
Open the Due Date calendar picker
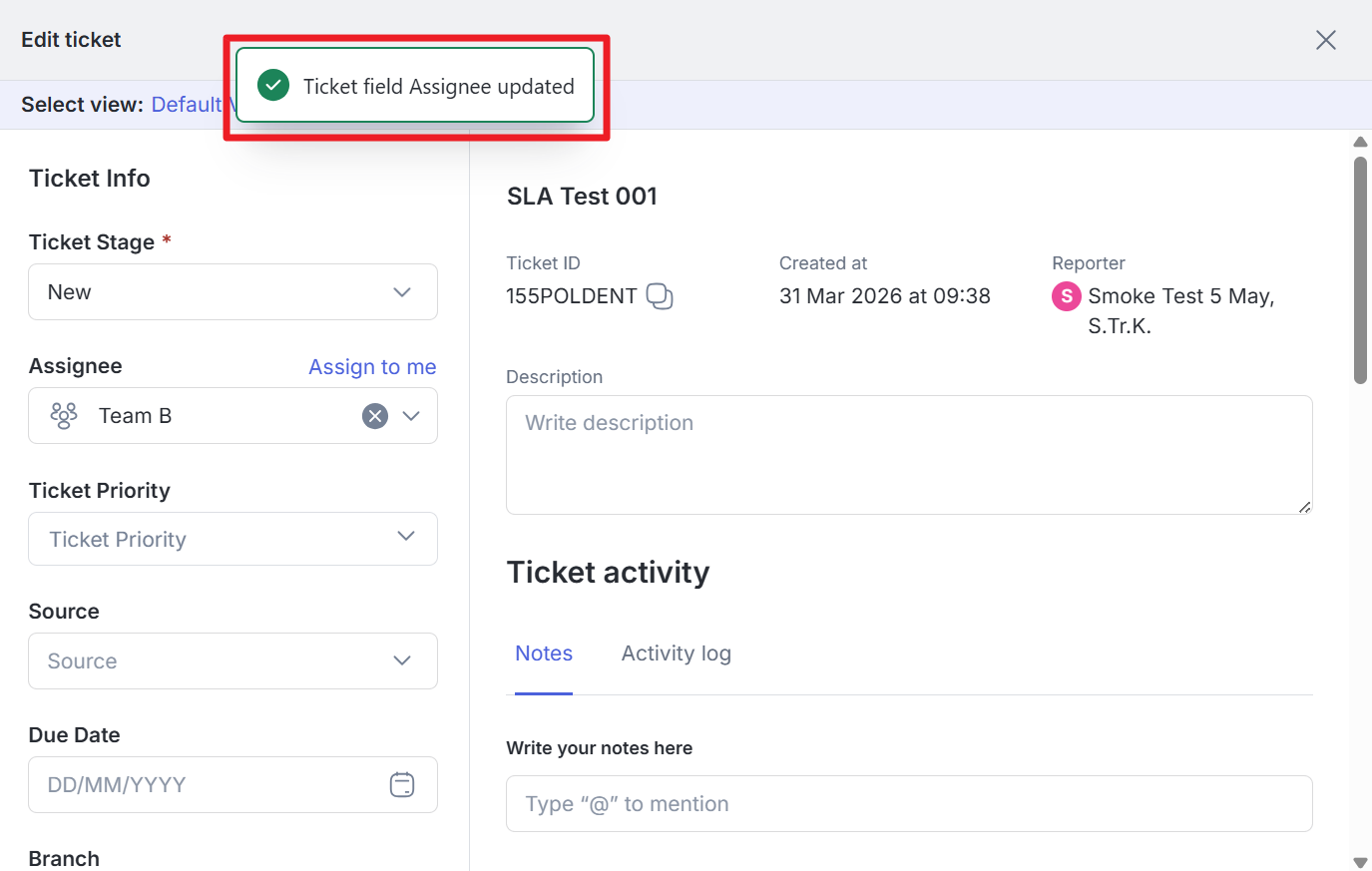[x=402, y=785]
